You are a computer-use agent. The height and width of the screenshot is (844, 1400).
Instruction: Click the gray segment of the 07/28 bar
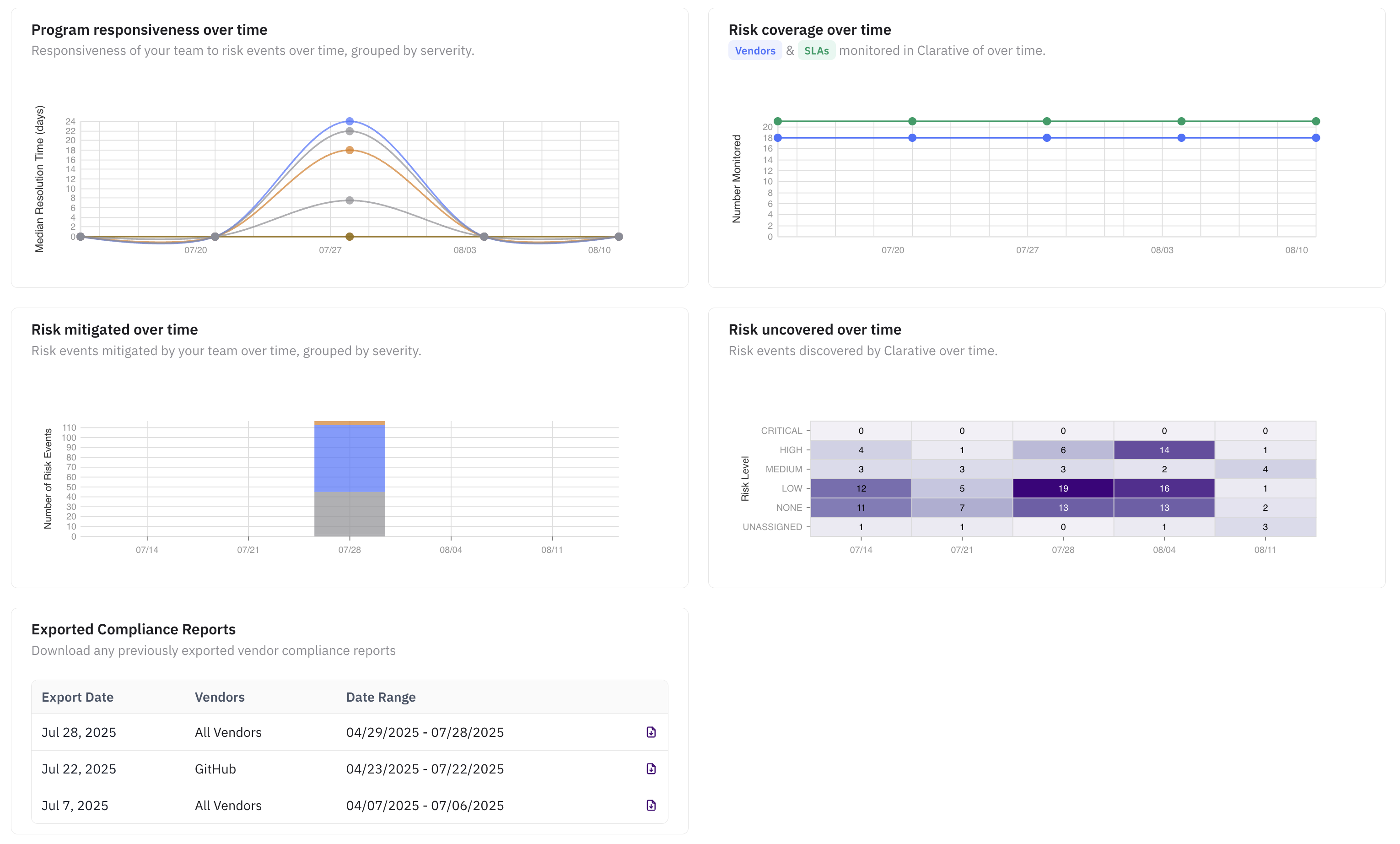point(350,514)
